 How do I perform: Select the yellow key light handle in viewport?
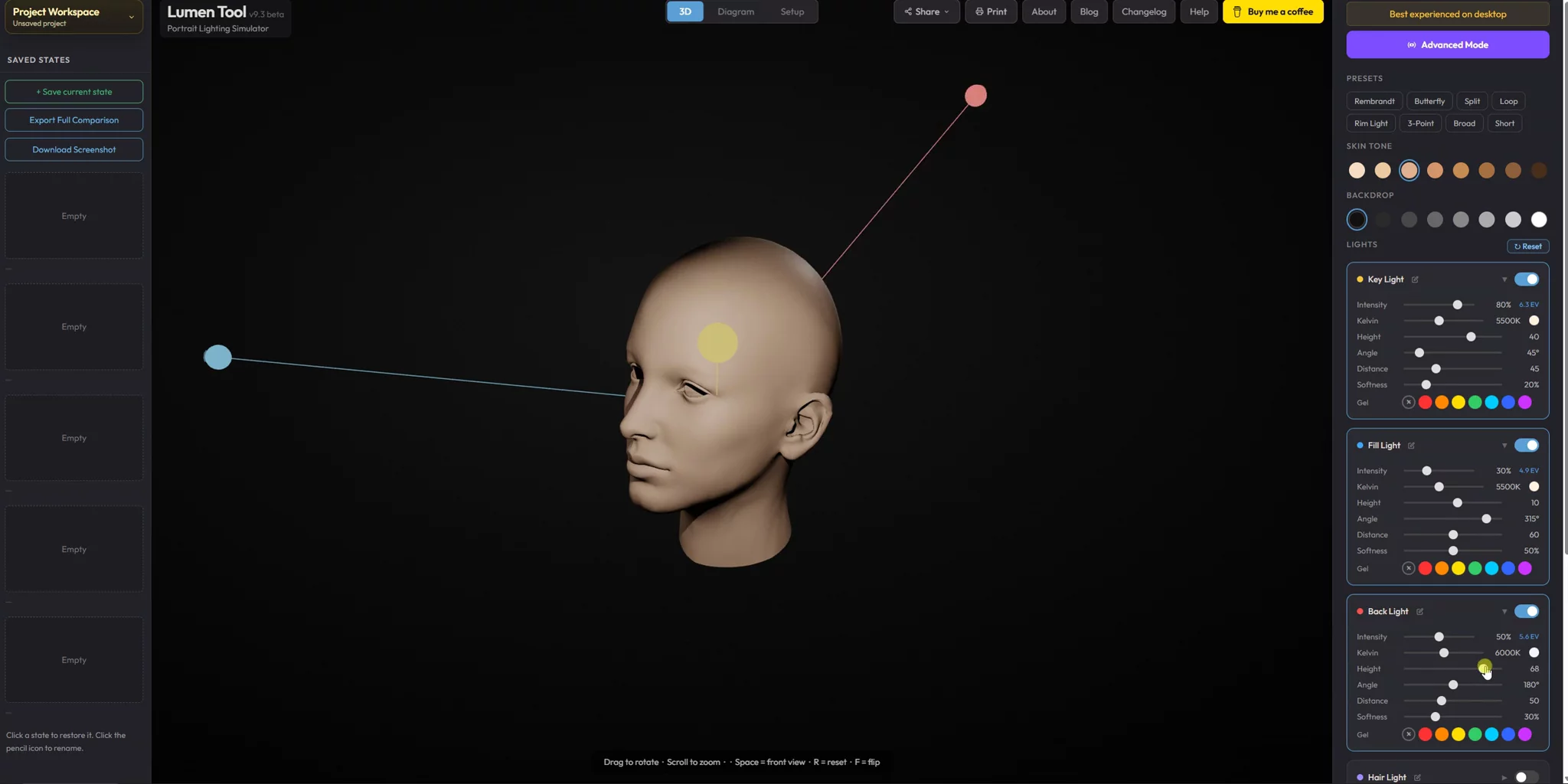(x=717, y=342)
